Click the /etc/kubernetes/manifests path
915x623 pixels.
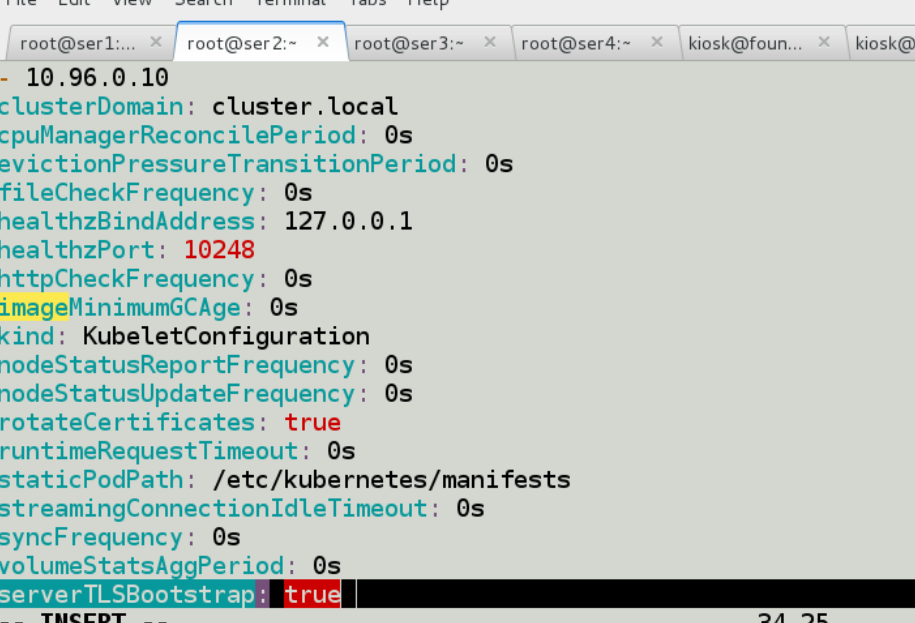pyautogui.click(x=392, y=480)
